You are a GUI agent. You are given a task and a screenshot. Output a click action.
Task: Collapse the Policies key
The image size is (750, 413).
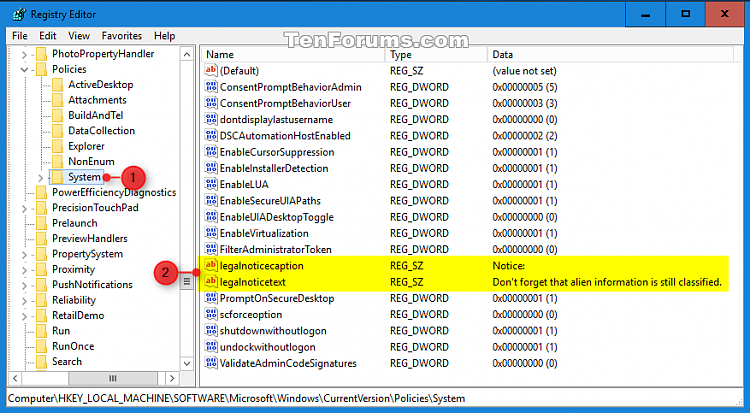click(24, 70)
